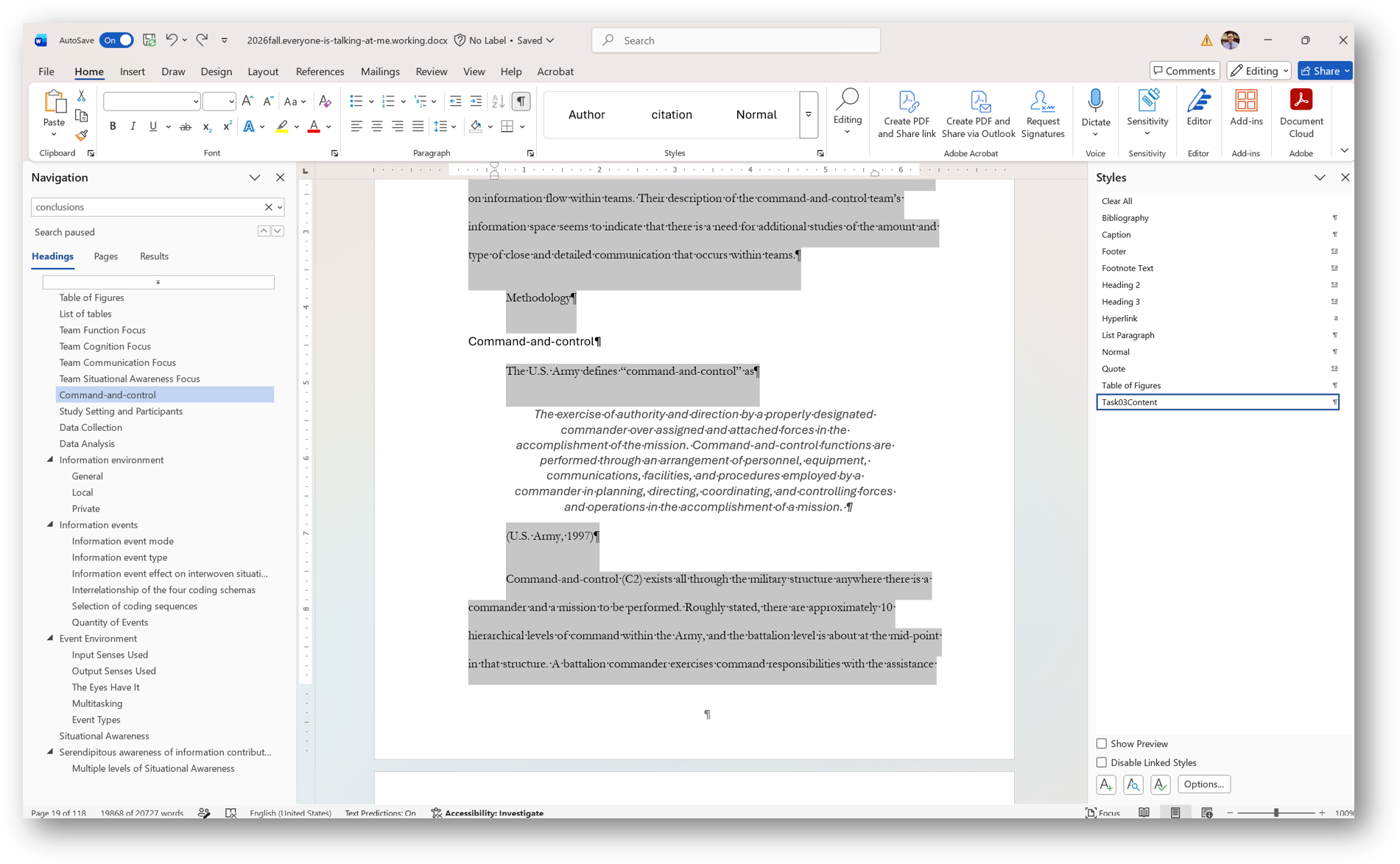Center align the paragraph

point(377,127)
